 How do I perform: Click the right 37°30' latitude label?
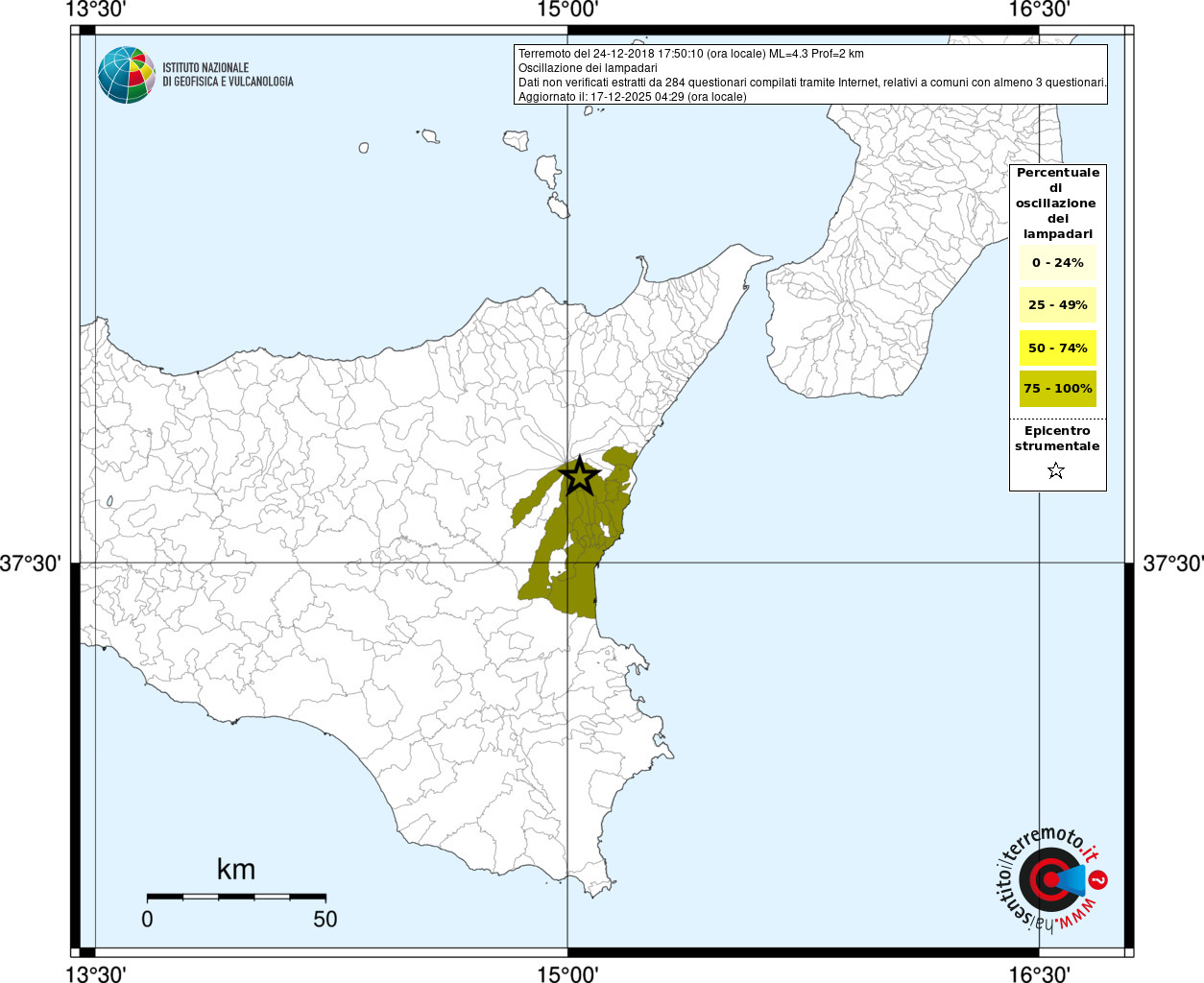[1172, 563]
